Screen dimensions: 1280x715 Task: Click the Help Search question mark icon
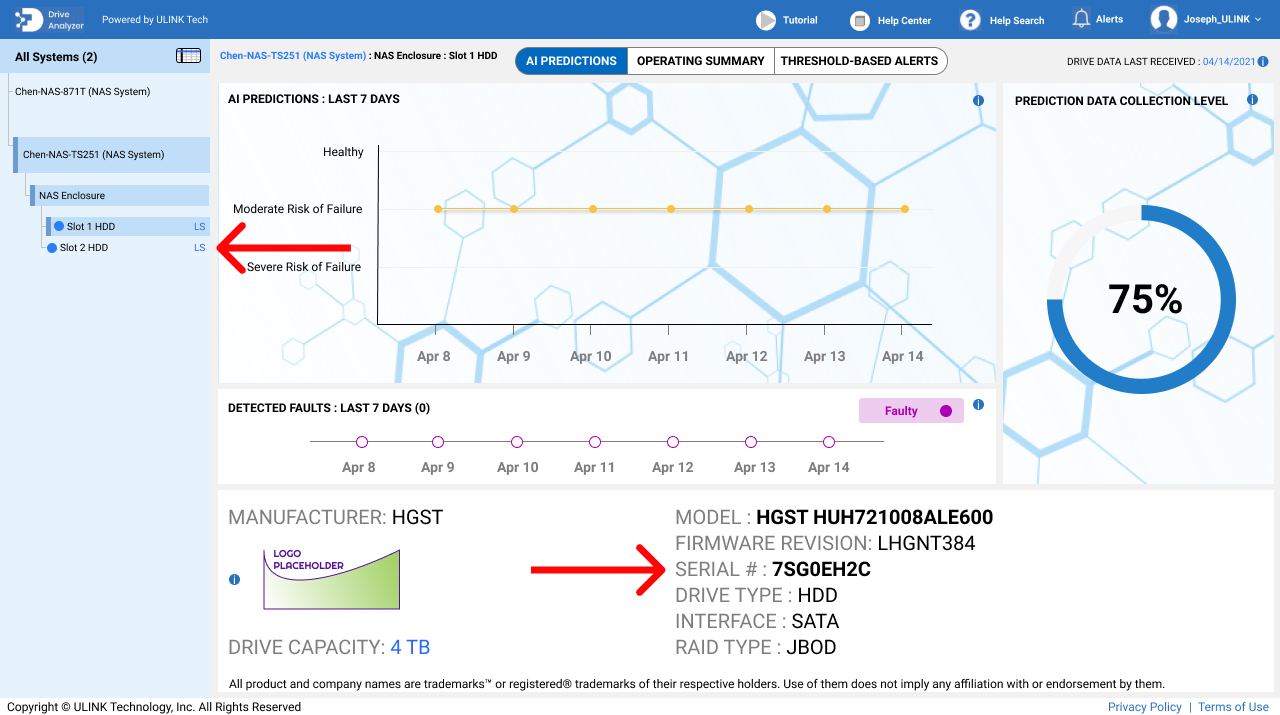(x=970, y=20)
